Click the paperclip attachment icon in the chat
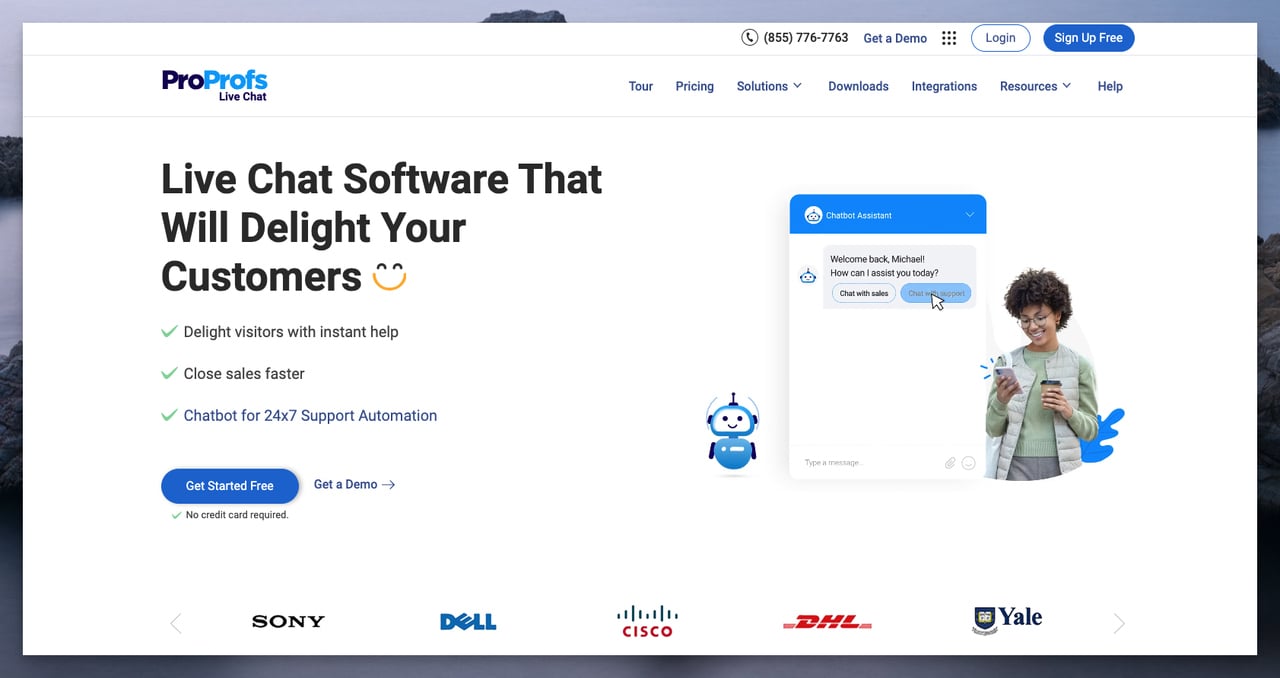Screen dimensions: 1280x678 click(x=950, y=462)
